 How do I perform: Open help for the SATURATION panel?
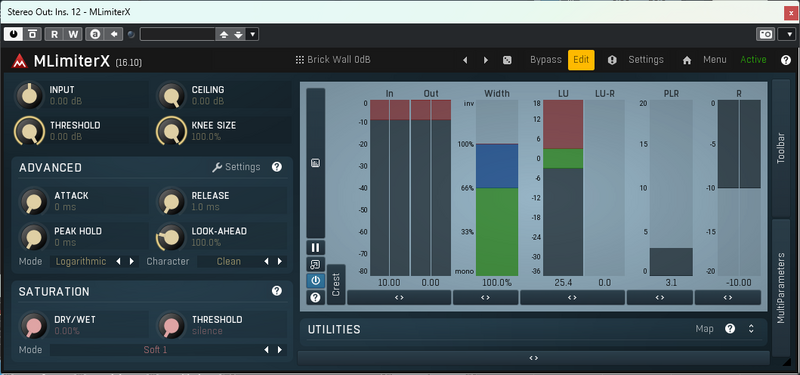[x=277, y=291]
